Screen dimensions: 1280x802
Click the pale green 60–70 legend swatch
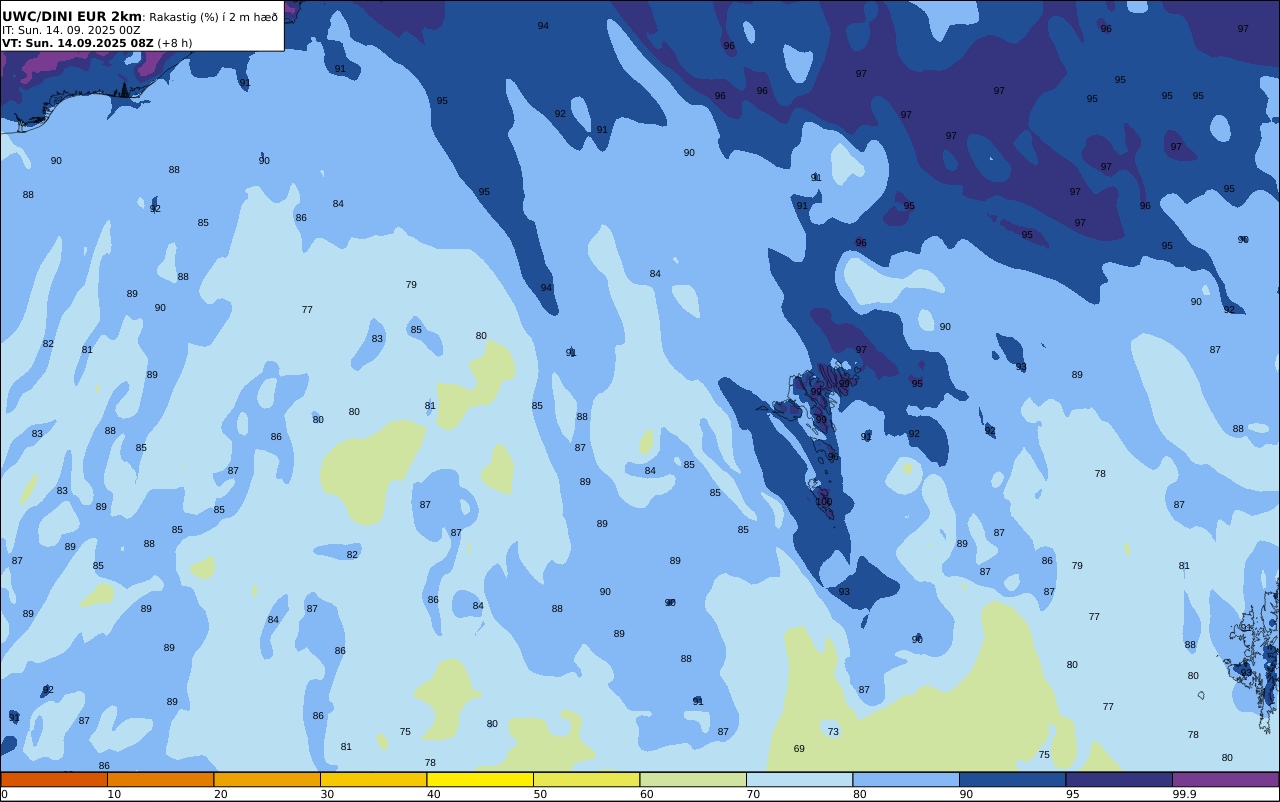pyautogui.click(x=693, y=779)
